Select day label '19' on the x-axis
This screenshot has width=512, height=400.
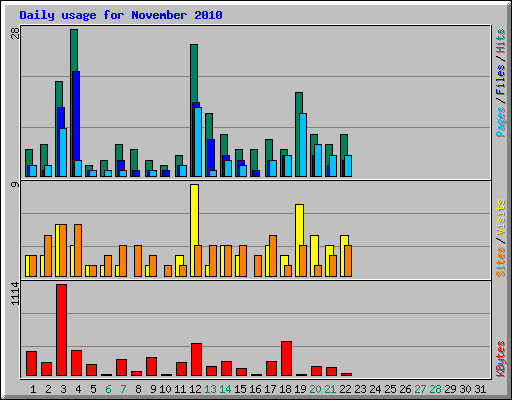[300, 389]
